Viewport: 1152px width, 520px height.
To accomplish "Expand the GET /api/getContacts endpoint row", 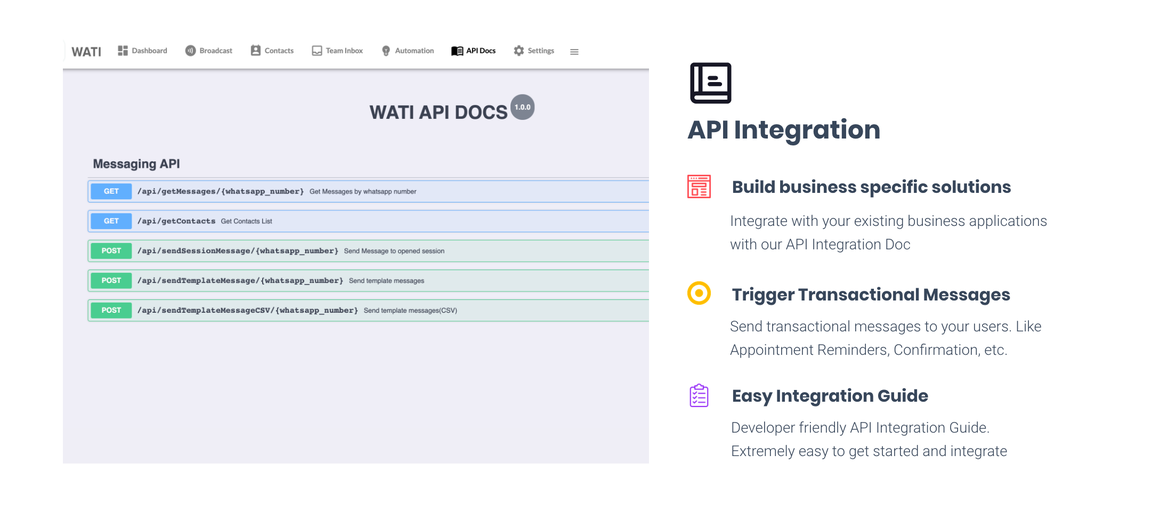I will [x=368, y=221].
